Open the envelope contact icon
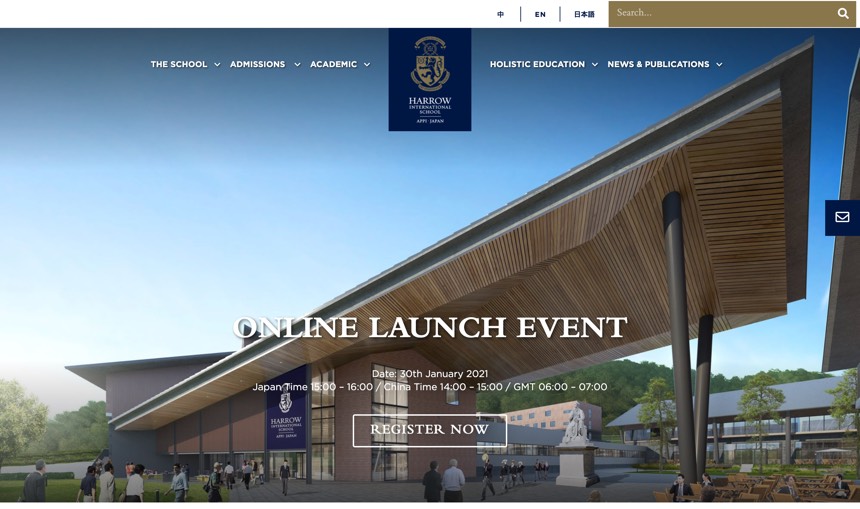860x509 pixels. tap(842, 218)
